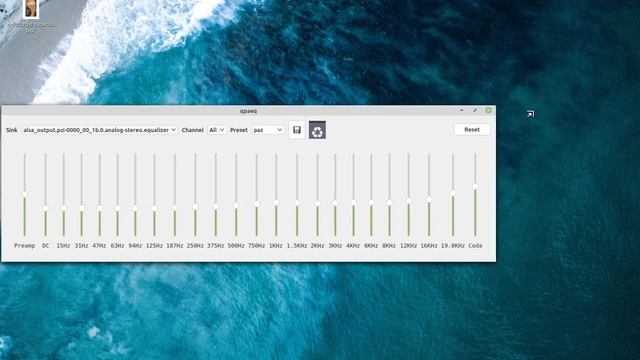Click the 8KHz band slider handle

point(389,202)
